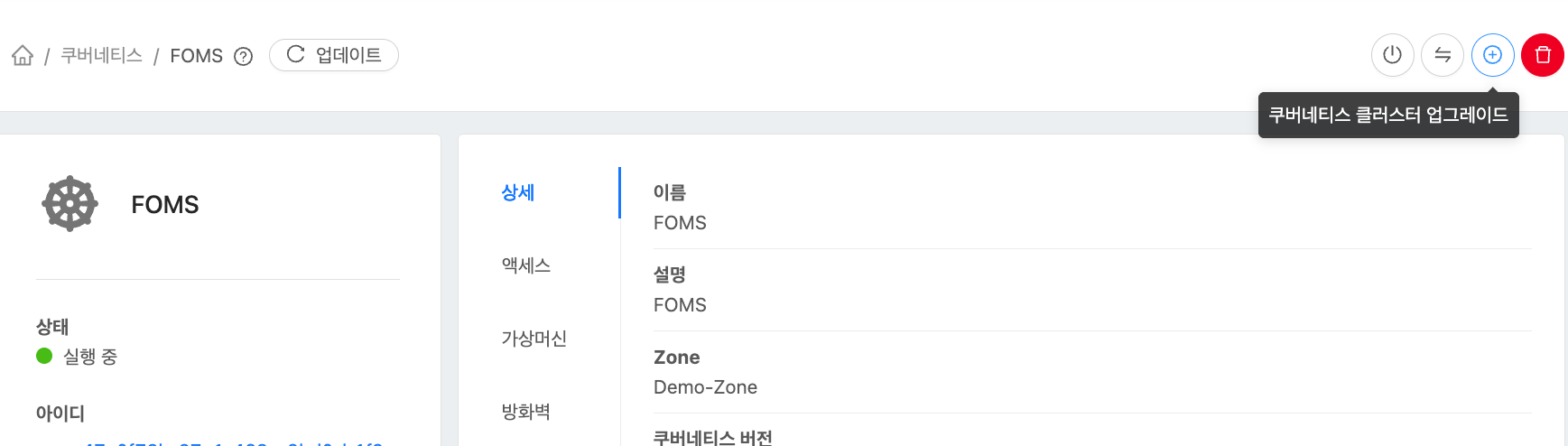Click the scale cluster arrows icon
The width and height of the screenshot is (1568, 446).
(1443, 55)
